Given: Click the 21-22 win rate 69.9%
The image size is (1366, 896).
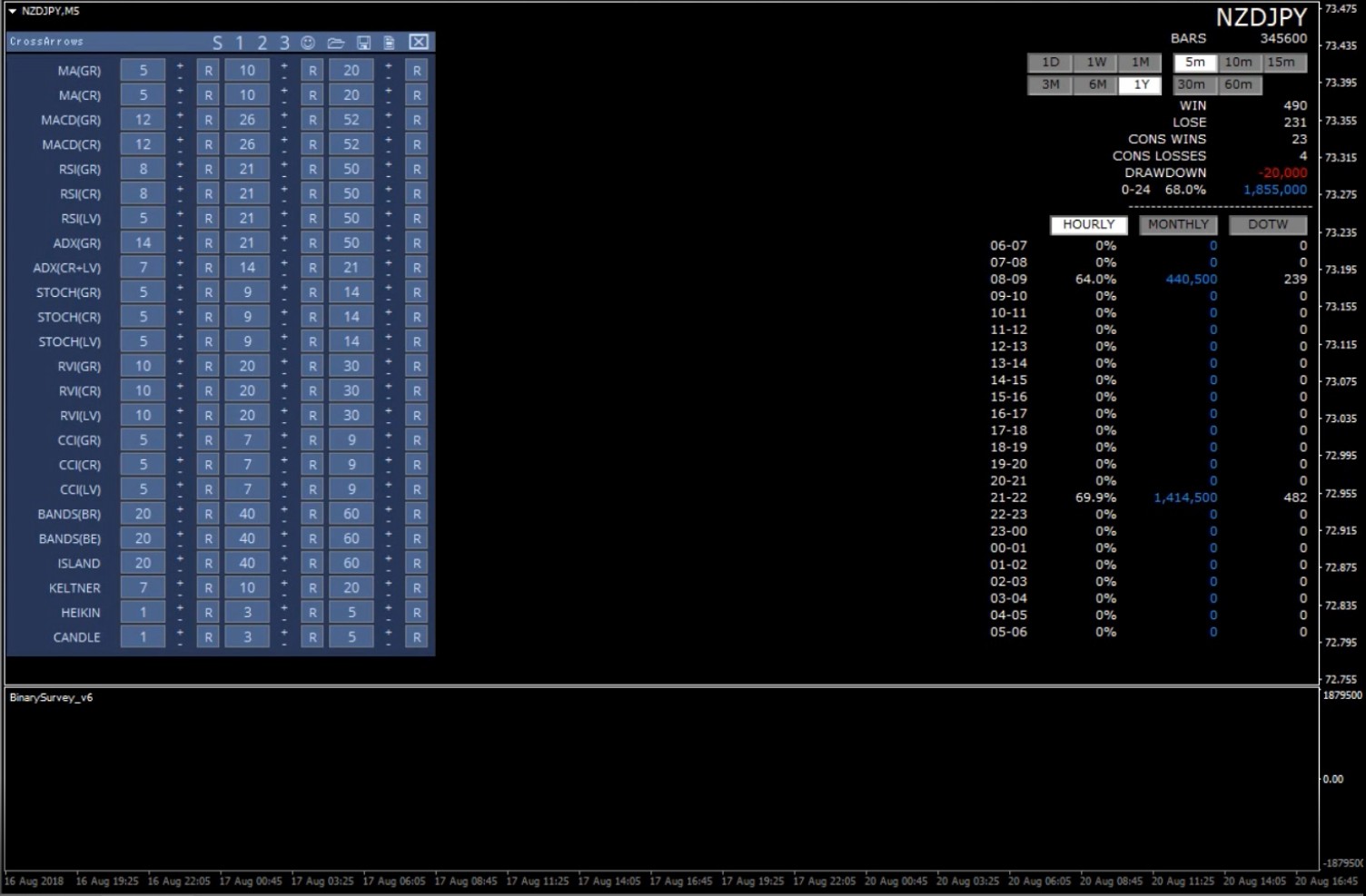Looking at the screenshot, I should 1095,497.
